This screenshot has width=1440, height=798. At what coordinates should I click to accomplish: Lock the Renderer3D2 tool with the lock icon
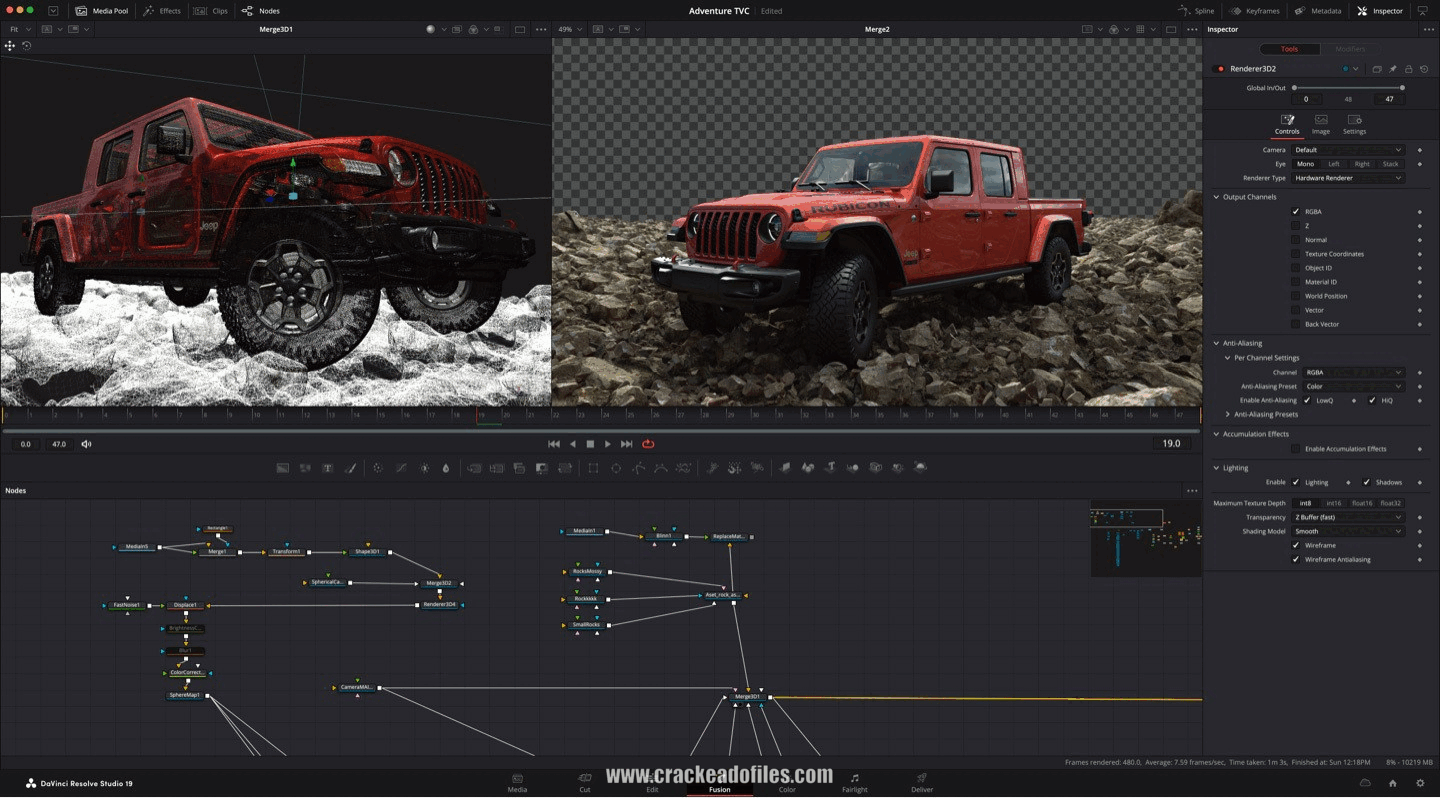click(x=1408, y=69)
